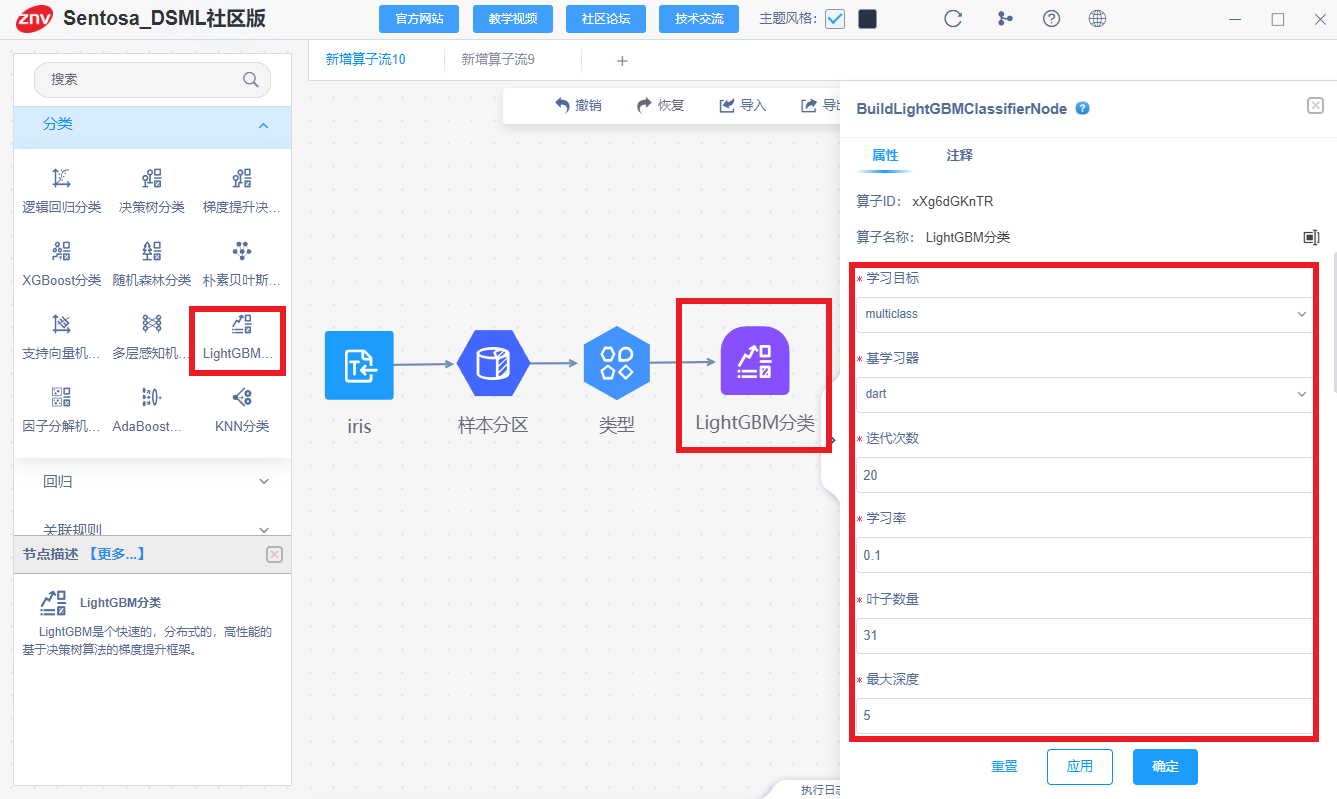Click the 社区论坛 button
Image resolution: width=1337 pixels, height=799 pixels.
(606, 19)
